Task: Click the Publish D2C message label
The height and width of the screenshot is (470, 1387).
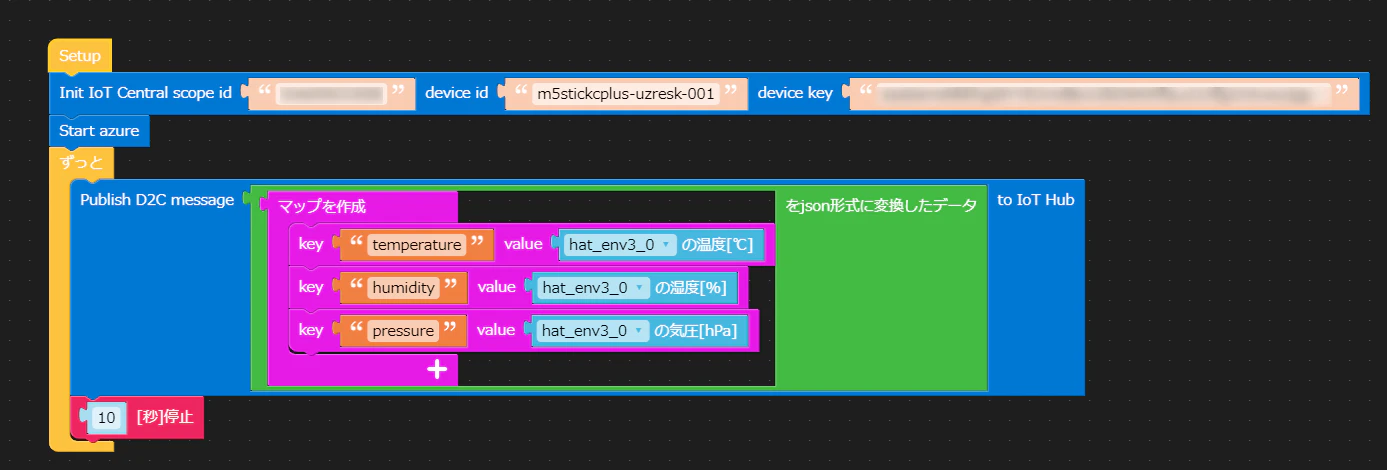Action: (x=157, y=200)
